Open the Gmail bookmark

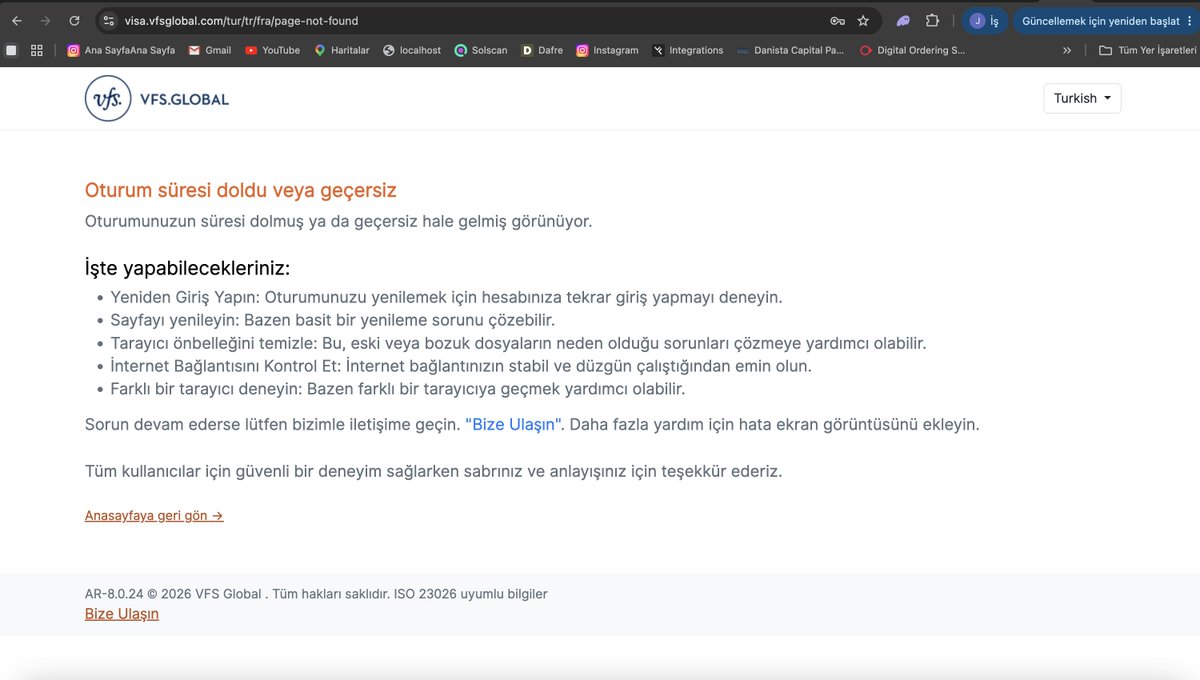click(210, 50)
